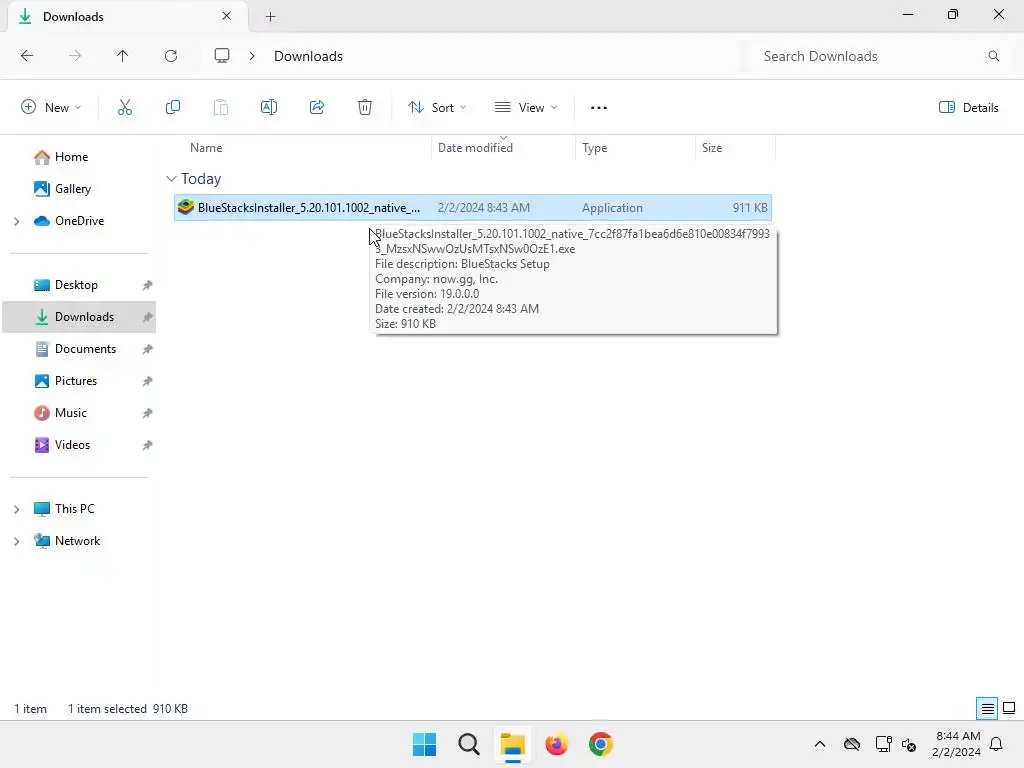Select the BlueStacksInstaller file name

pos(309,208)
